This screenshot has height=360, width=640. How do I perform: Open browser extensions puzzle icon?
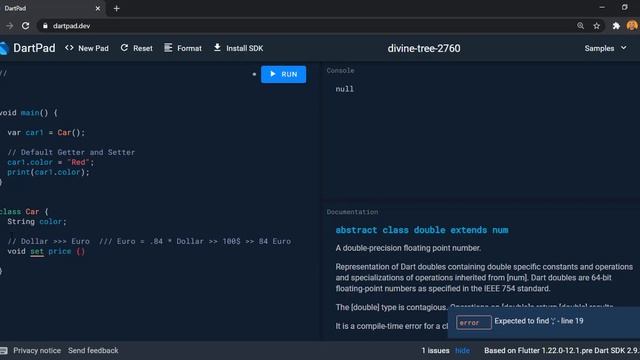616,26
